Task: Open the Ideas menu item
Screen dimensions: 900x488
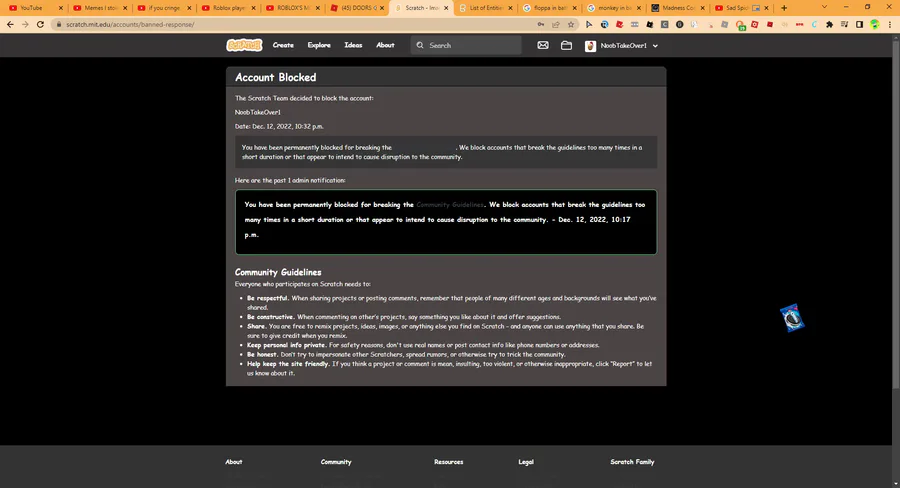Action: click(x=353, y=45)
